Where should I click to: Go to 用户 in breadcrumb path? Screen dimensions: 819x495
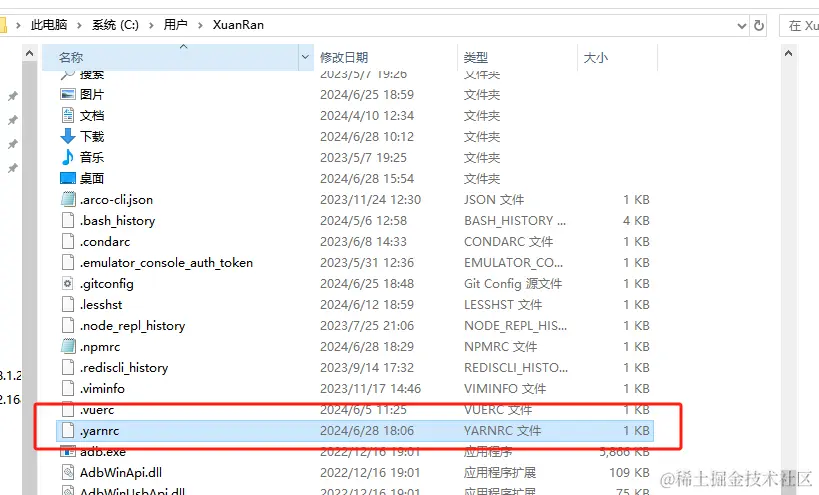176,25
